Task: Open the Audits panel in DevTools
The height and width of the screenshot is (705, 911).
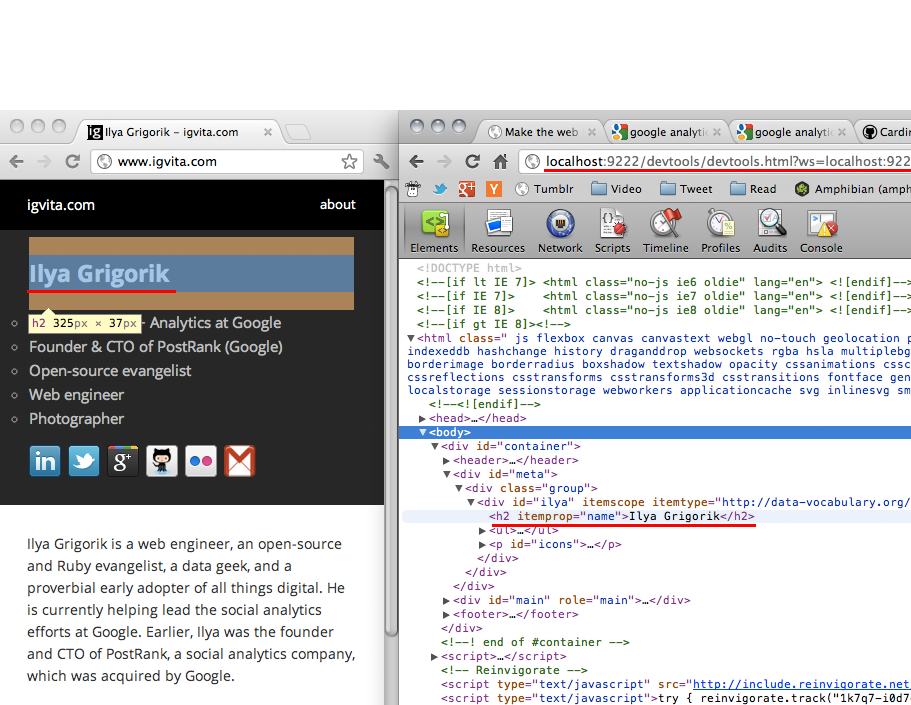Action: (x=770, y=231)
